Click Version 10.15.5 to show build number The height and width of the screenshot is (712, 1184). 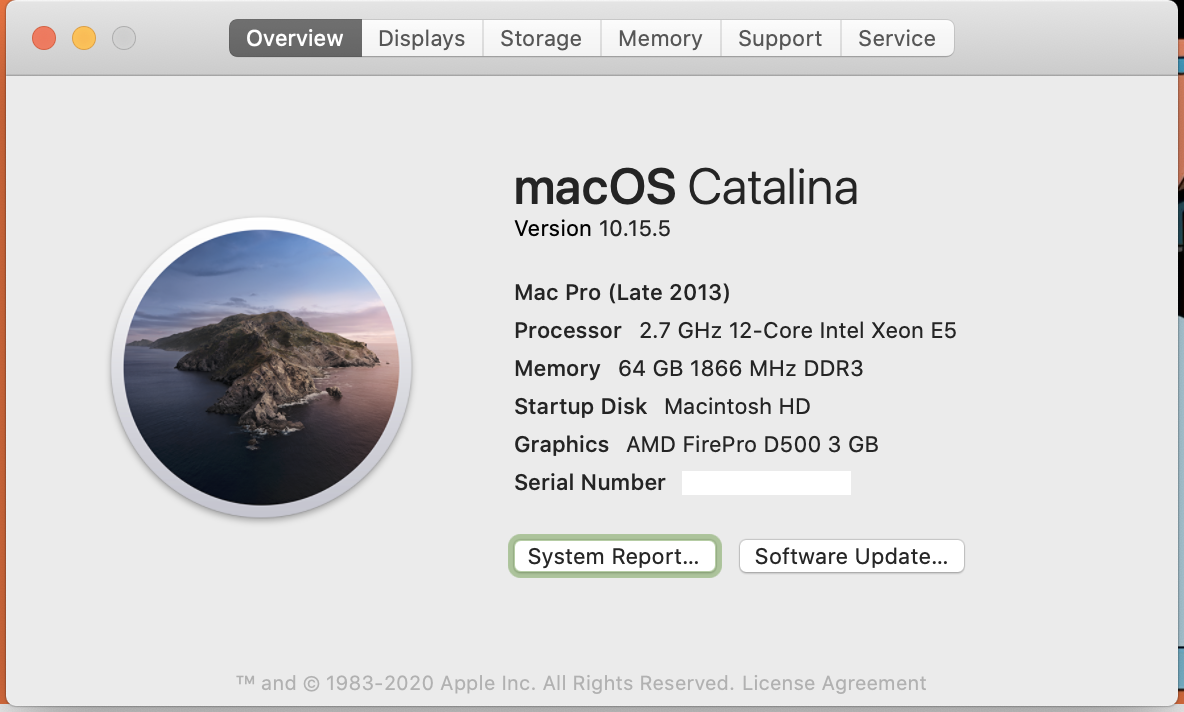tap(592, 228)
